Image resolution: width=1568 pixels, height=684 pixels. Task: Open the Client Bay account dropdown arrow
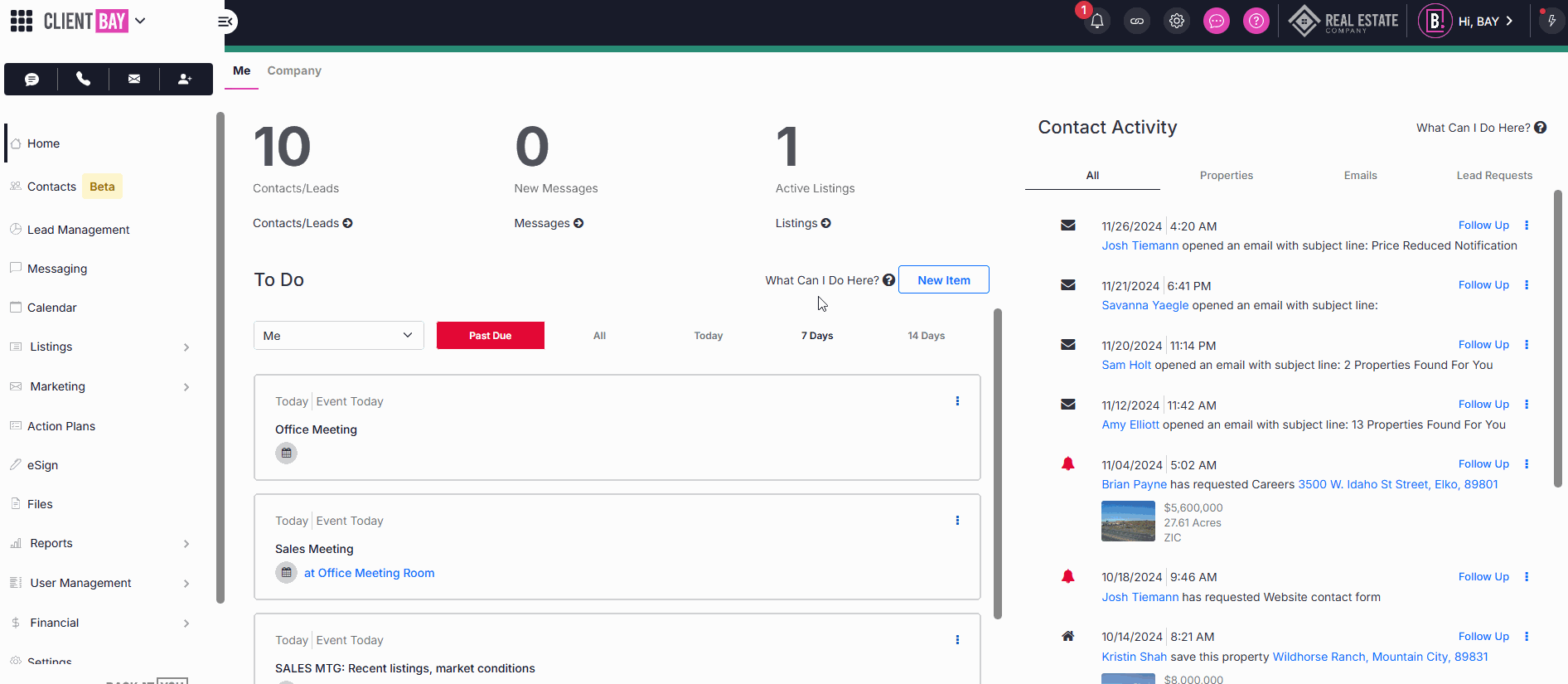(140, 21)
